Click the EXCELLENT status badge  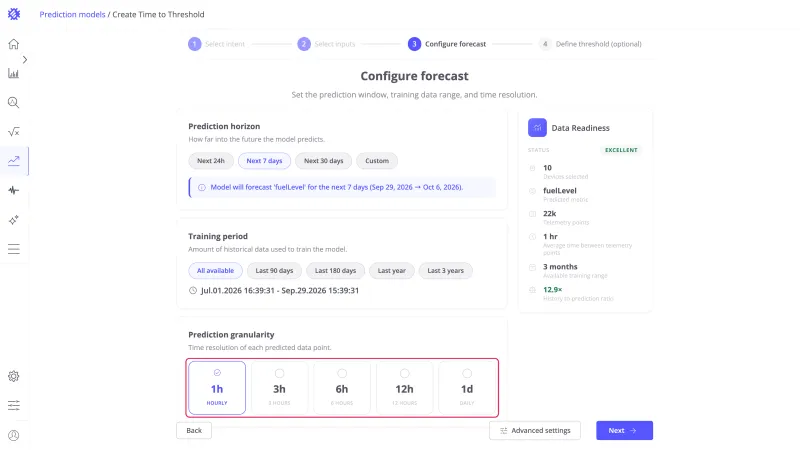coord(621,150)
